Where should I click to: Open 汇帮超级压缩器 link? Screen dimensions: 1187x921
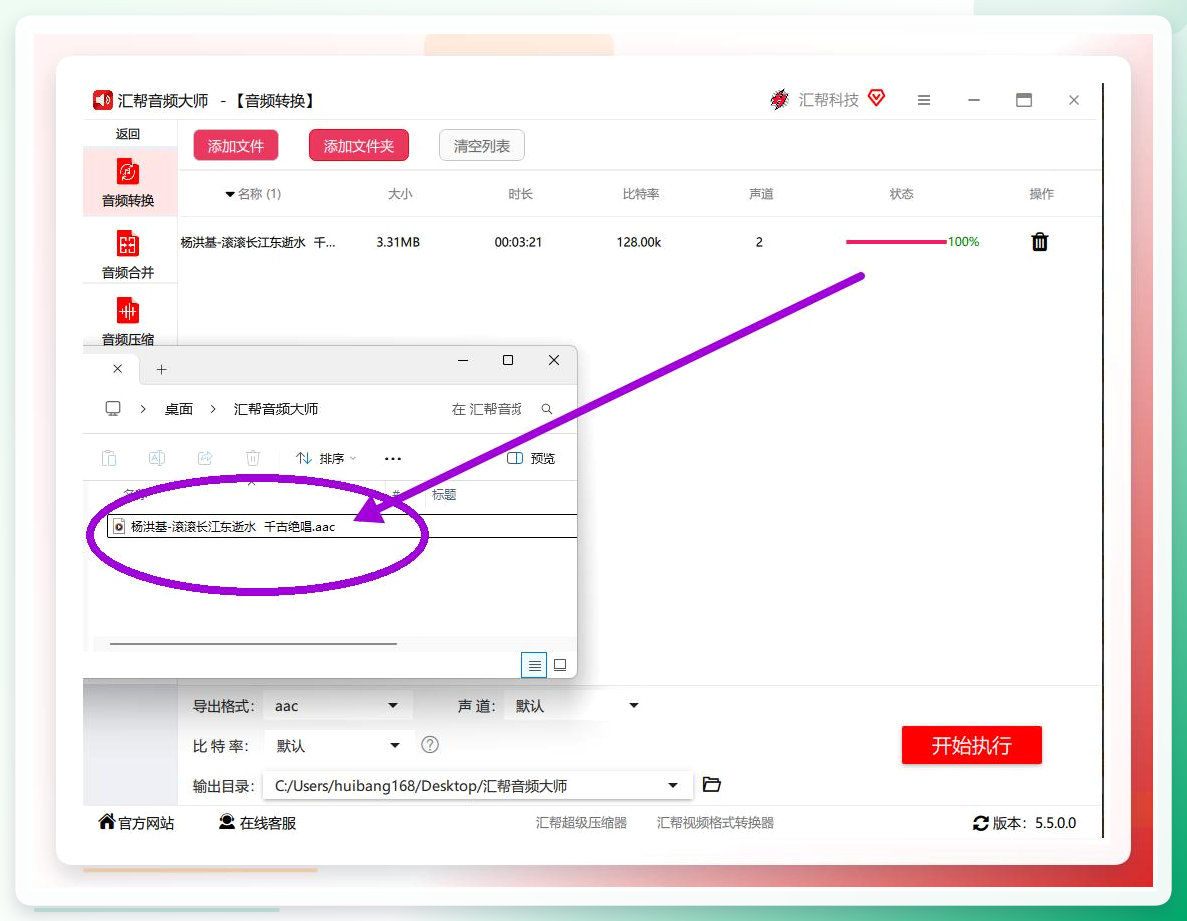coord(581,823)
